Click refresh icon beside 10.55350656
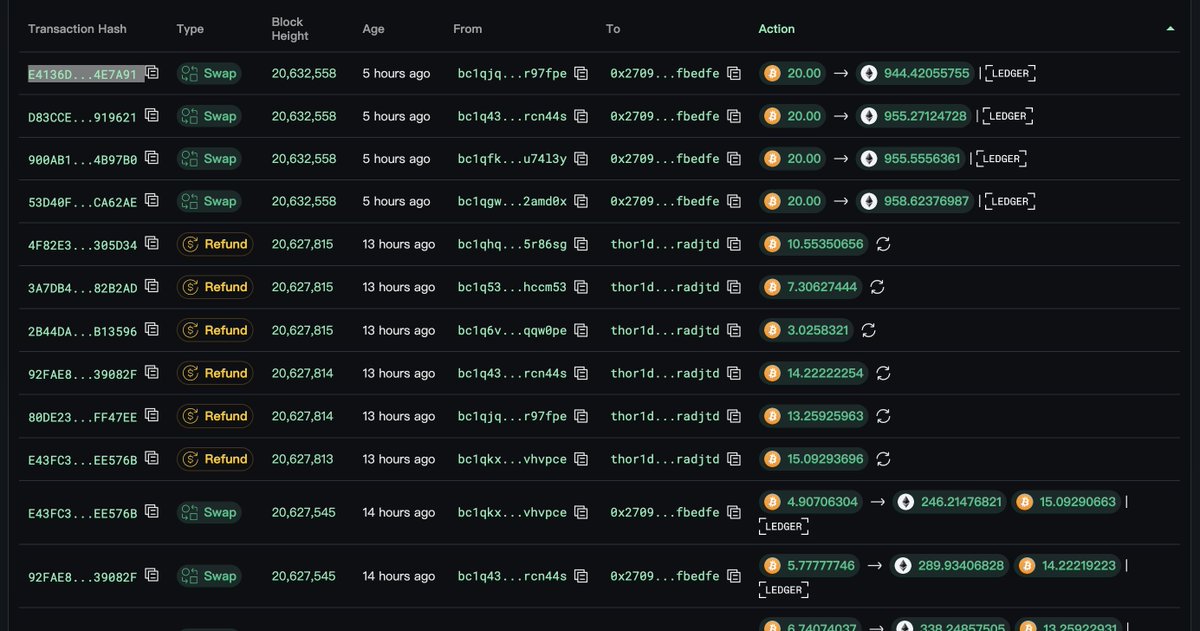 tap(883, 244)
